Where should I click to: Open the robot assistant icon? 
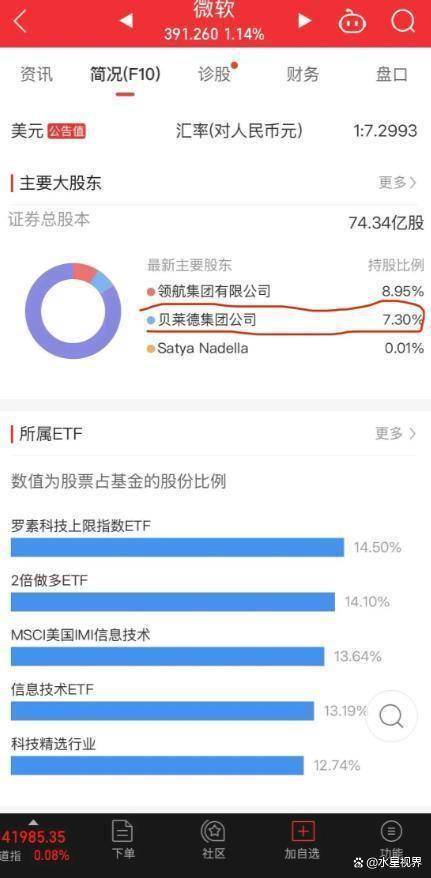point(353,21)
